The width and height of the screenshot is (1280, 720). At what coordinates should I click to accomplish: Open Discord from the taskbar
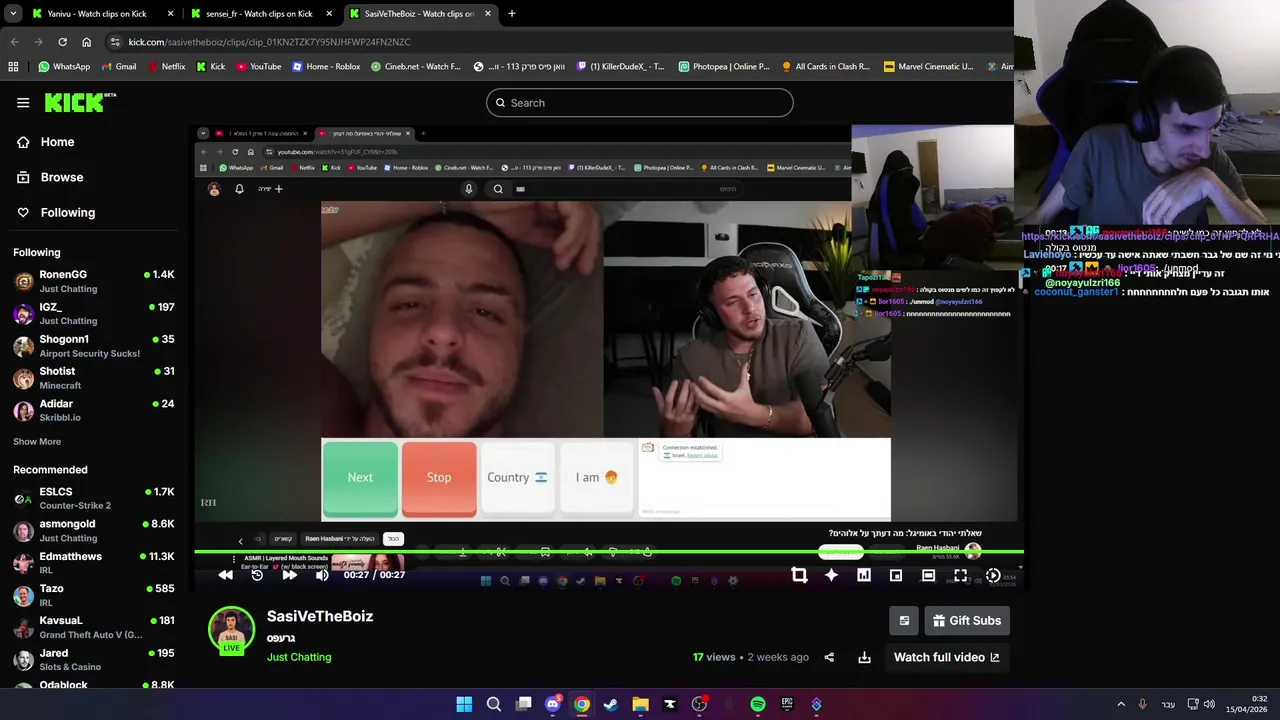pyautogui.click(x=552, y=704)
